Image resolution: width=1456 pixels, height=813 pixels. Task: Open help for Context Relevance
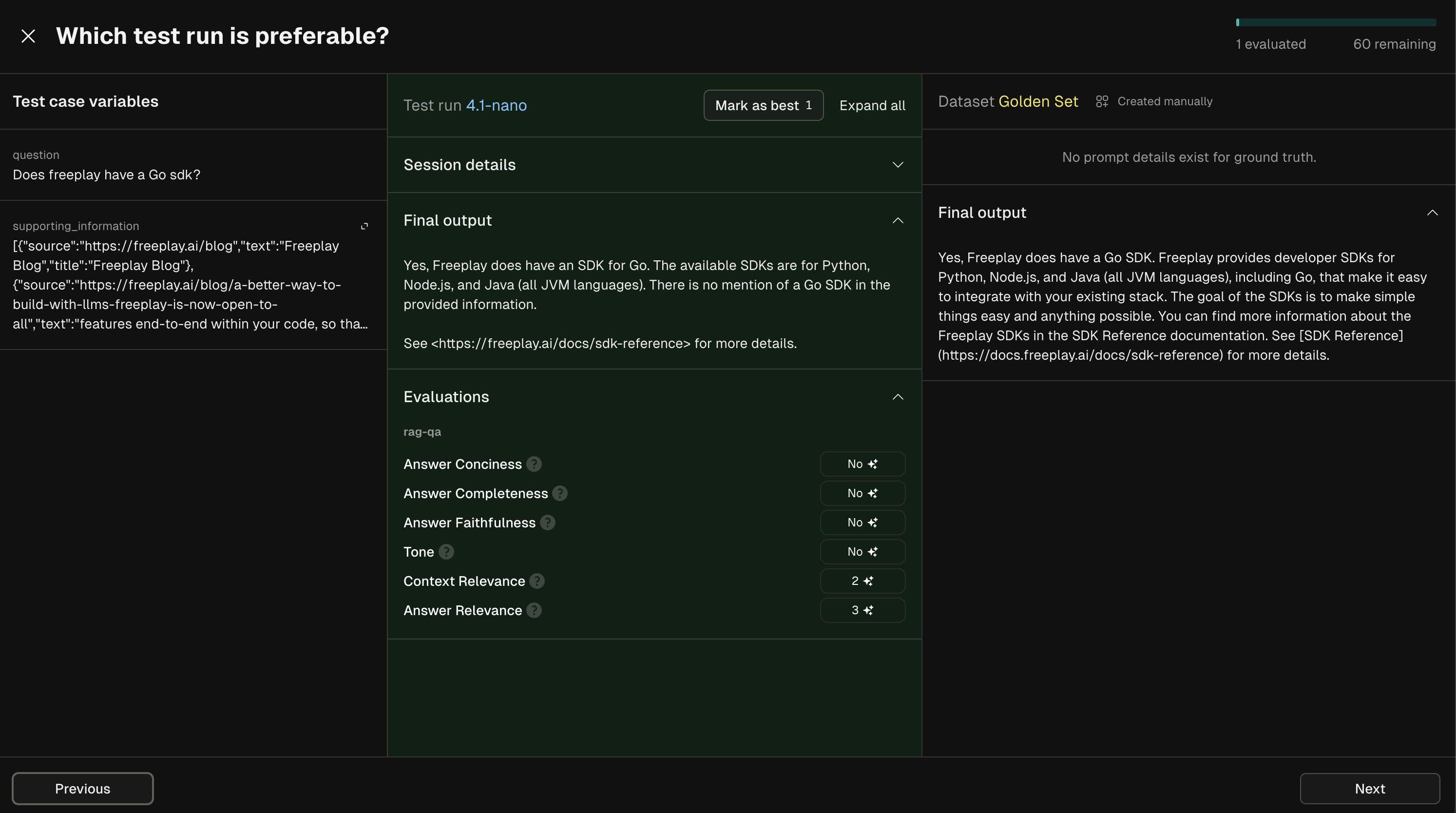coord(536,581)
